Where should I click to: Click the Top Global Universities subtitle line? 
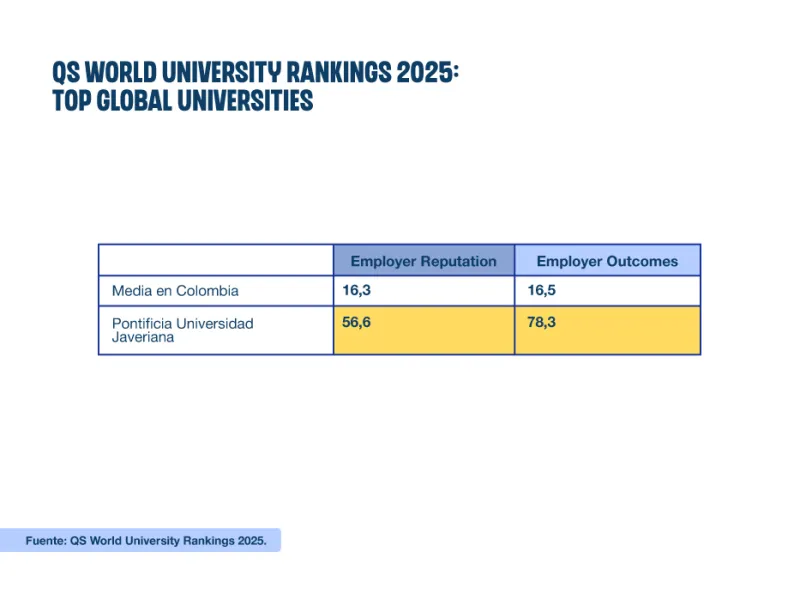[182, 100]
